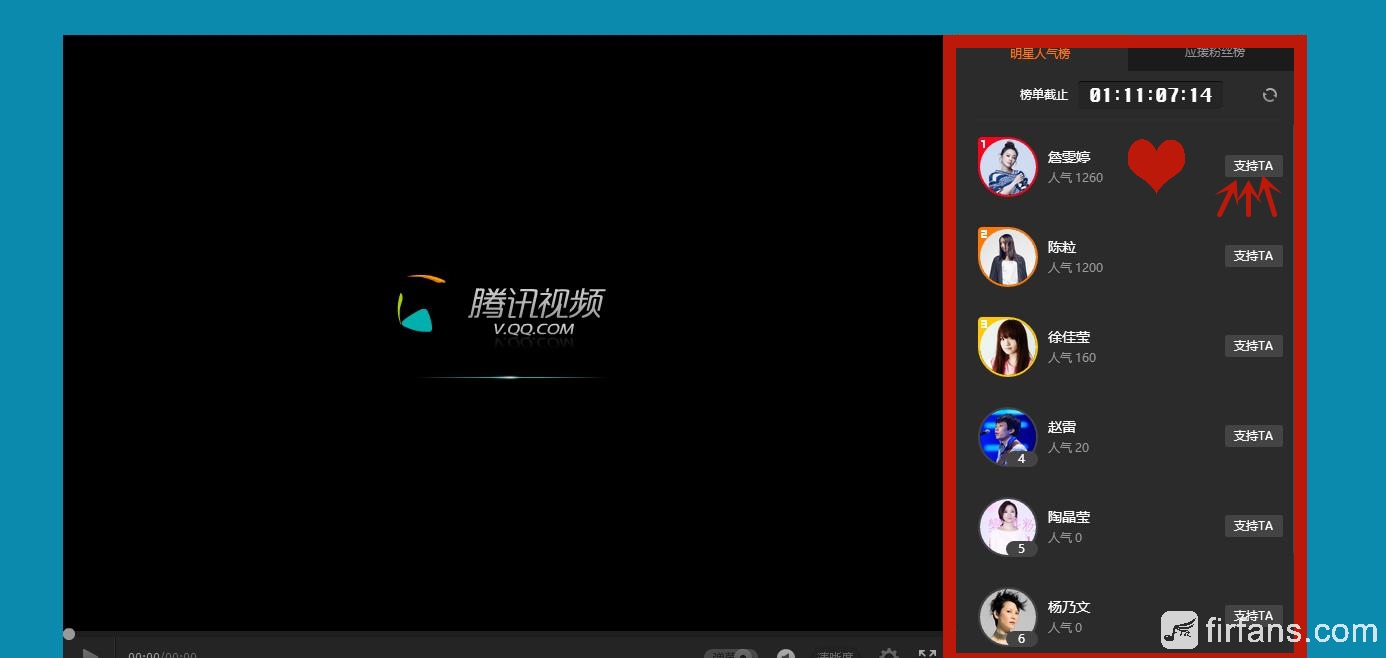Switch to the 应援粉丝榜 tab
This screenshot has height=658, width=1386.
[1214, 54]
